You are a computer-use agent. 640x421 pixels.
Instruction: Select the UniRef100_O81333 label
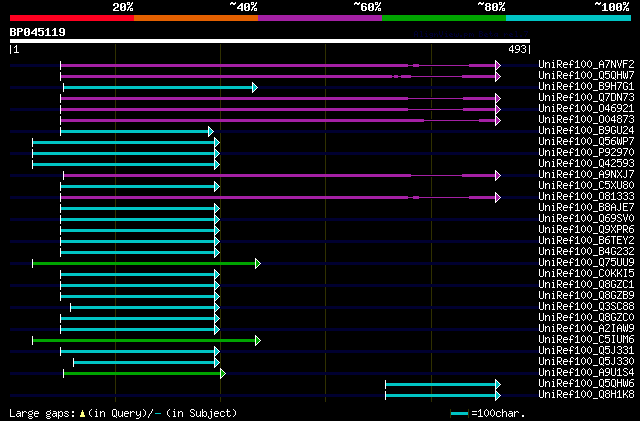click(x=586, y=197)
